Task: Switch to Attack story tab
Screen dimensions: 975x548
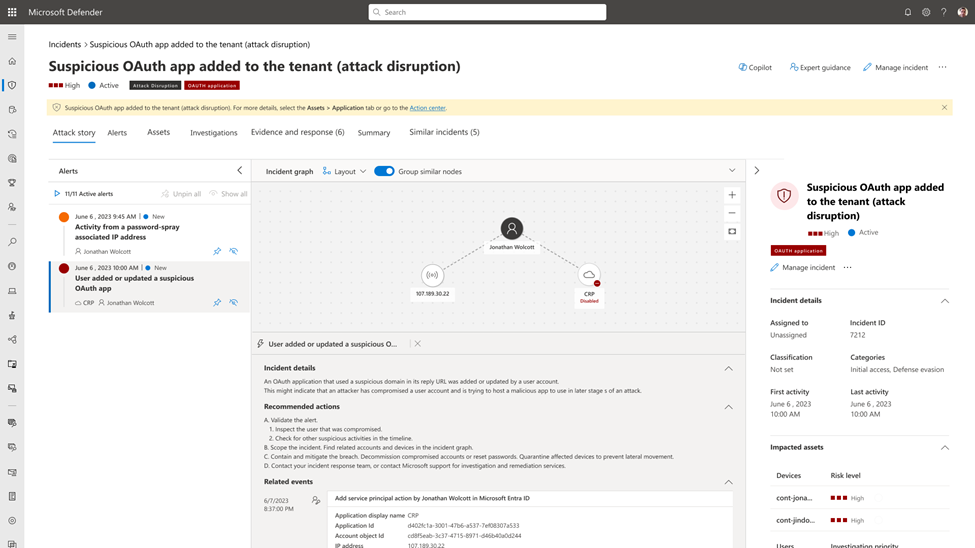Action: (x=74, y=132)
